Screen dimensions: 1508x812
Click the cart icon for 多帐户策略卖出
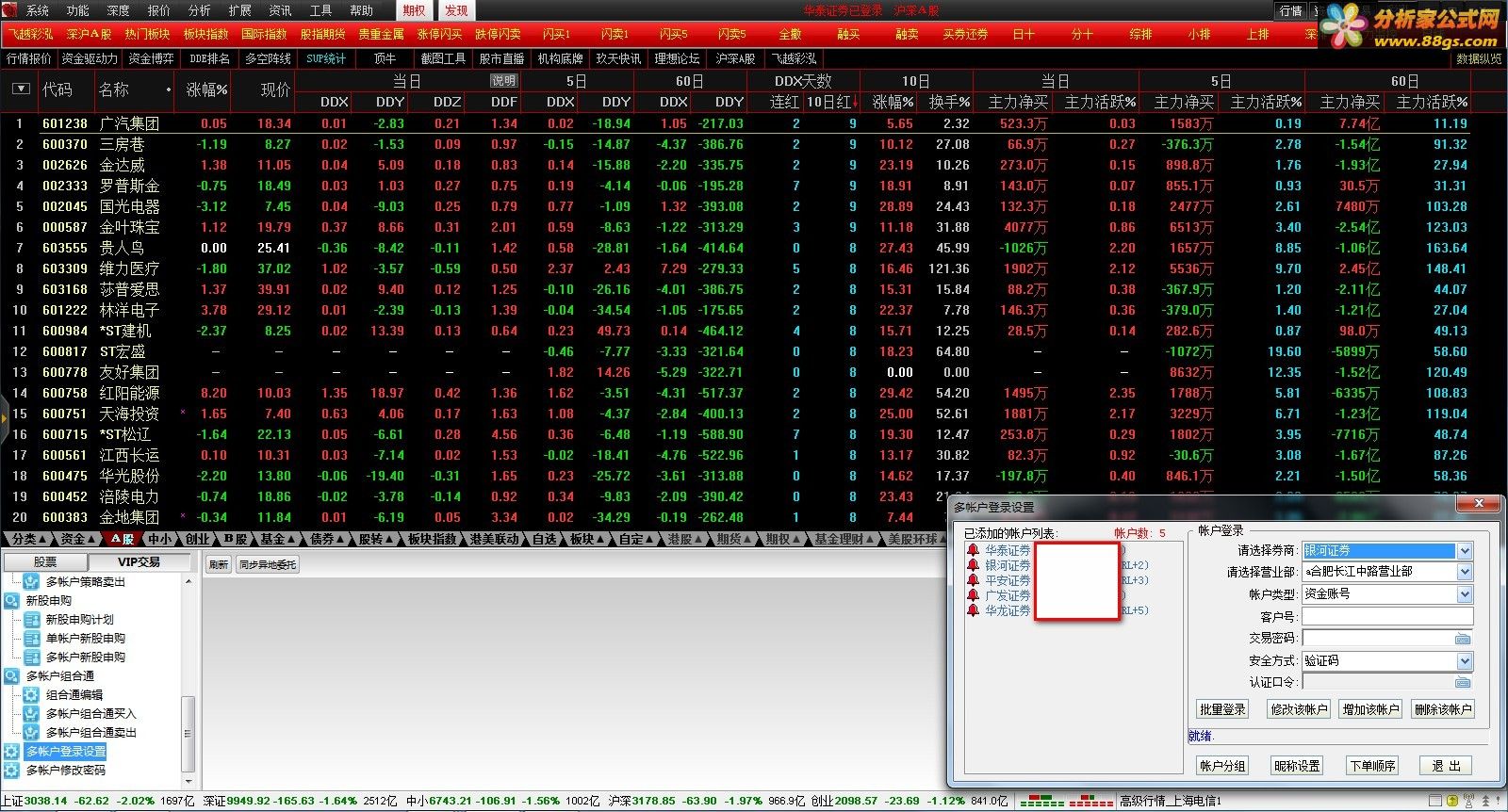pyautogui.click(x=31, y=582)
